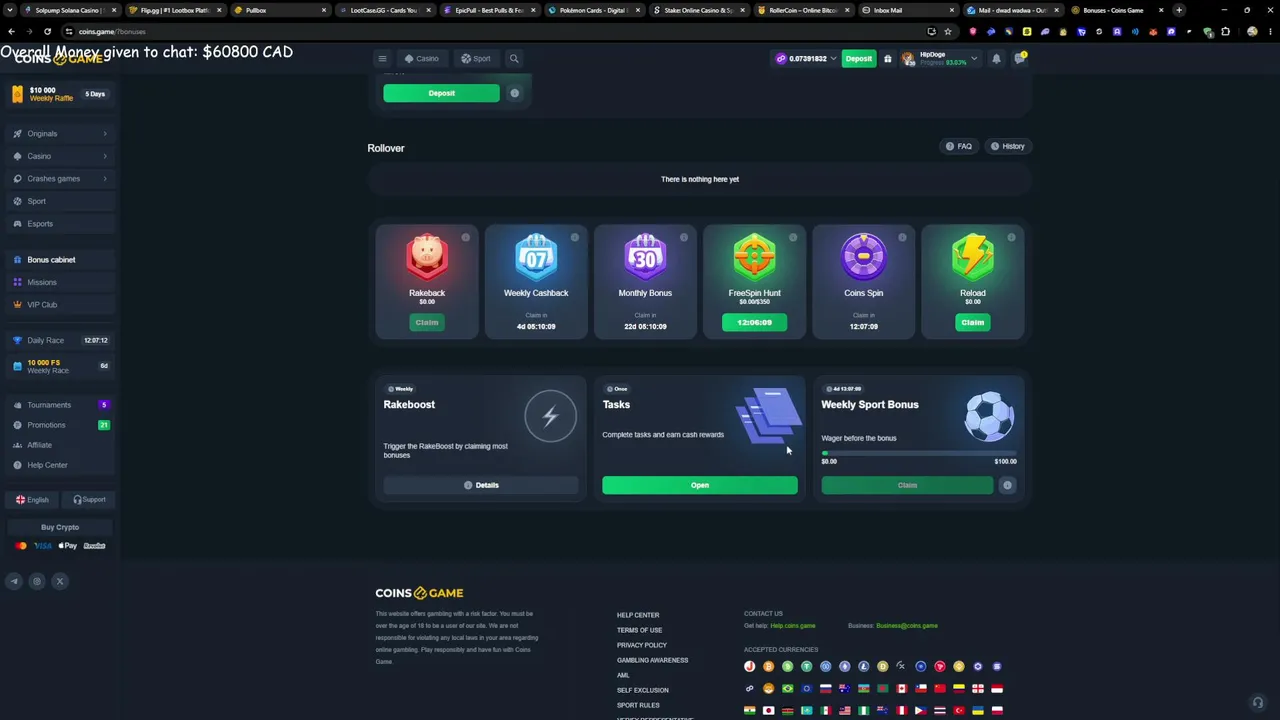The height and width of the screenshot is (720, 1280).
Task: Click the Monthly Bonus calendar icon
Action: (645, 257)
